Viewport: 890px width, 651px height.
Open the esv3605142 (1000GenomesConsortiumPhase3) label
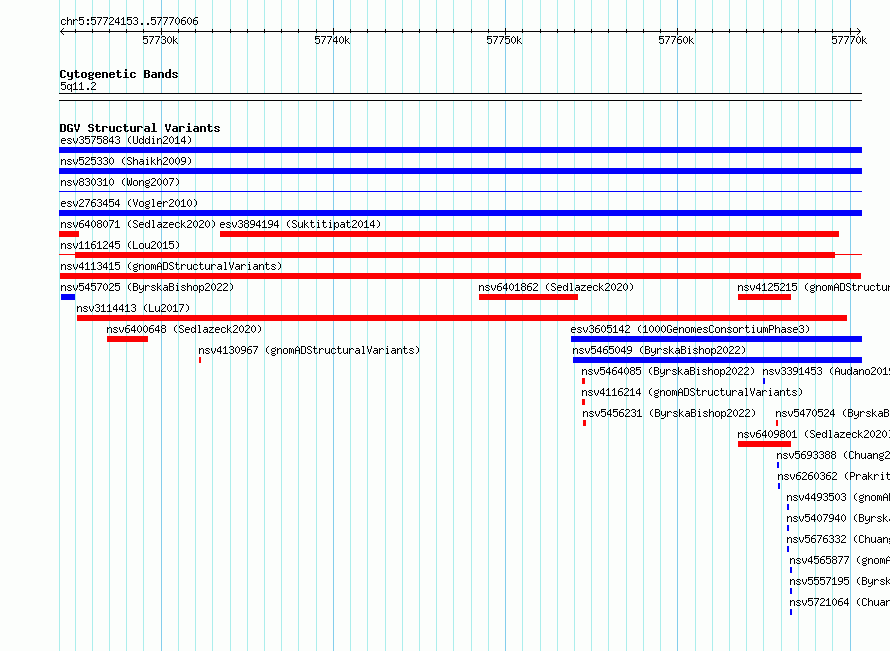pos(690,329)
